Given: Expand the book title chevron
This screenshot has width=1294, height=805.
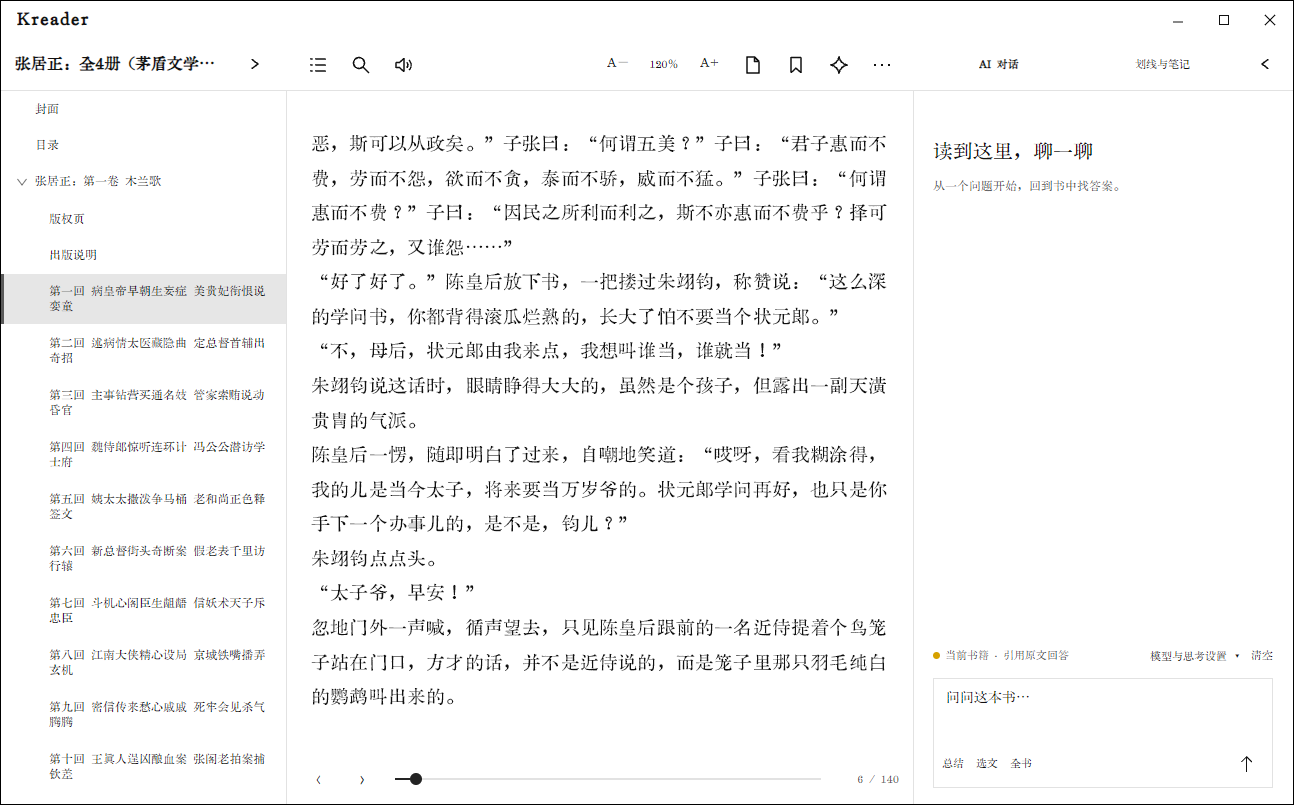Looking at the screenshot, I should tap(255, 64).
